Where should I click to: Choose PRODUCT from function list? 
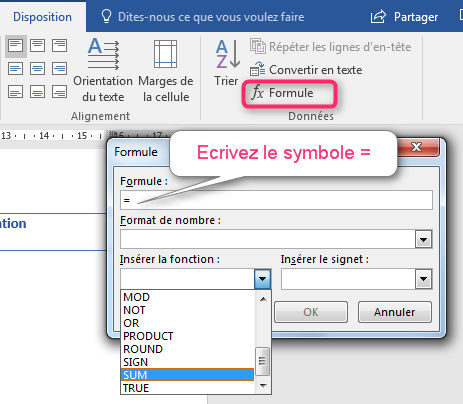(187, 336)
